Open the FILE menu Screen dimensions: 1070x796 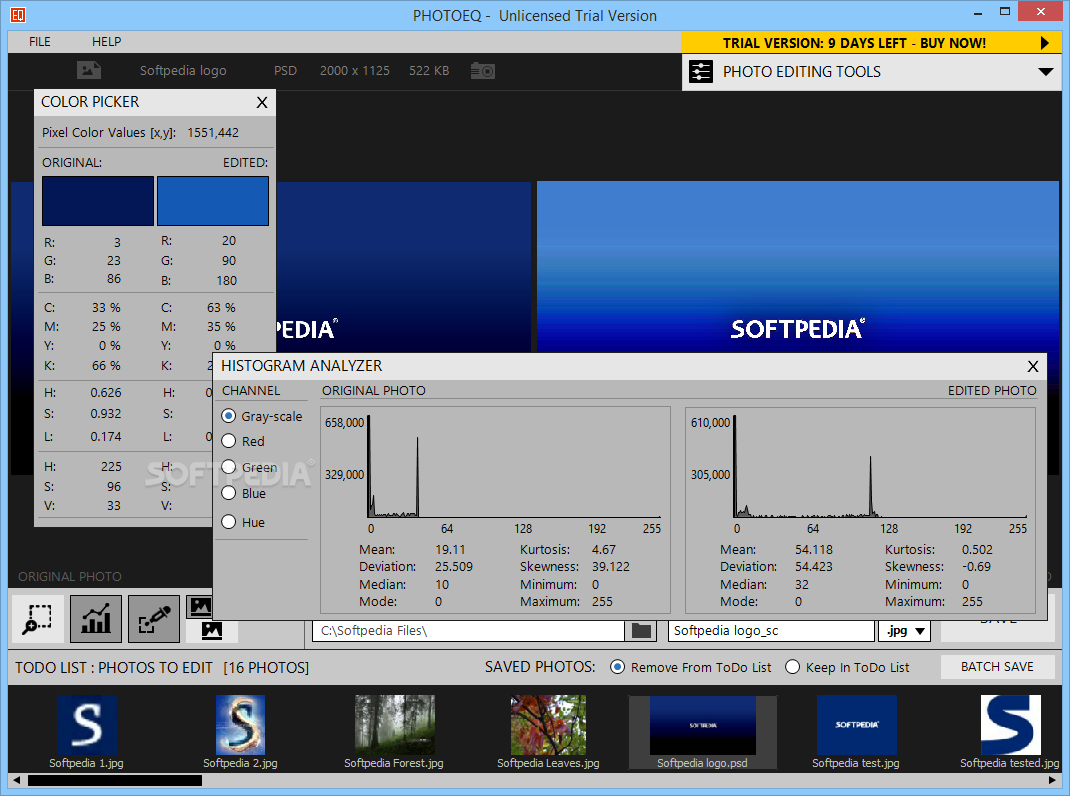point(40,42)
